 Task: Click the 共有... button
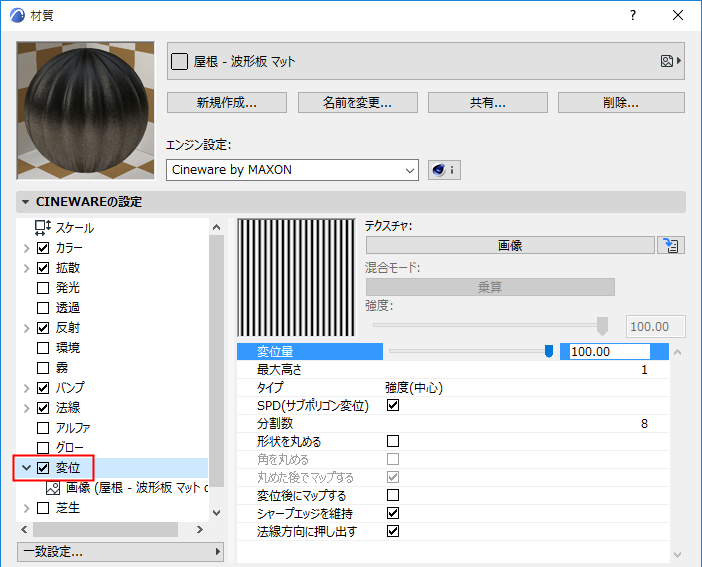pos(488,103)
